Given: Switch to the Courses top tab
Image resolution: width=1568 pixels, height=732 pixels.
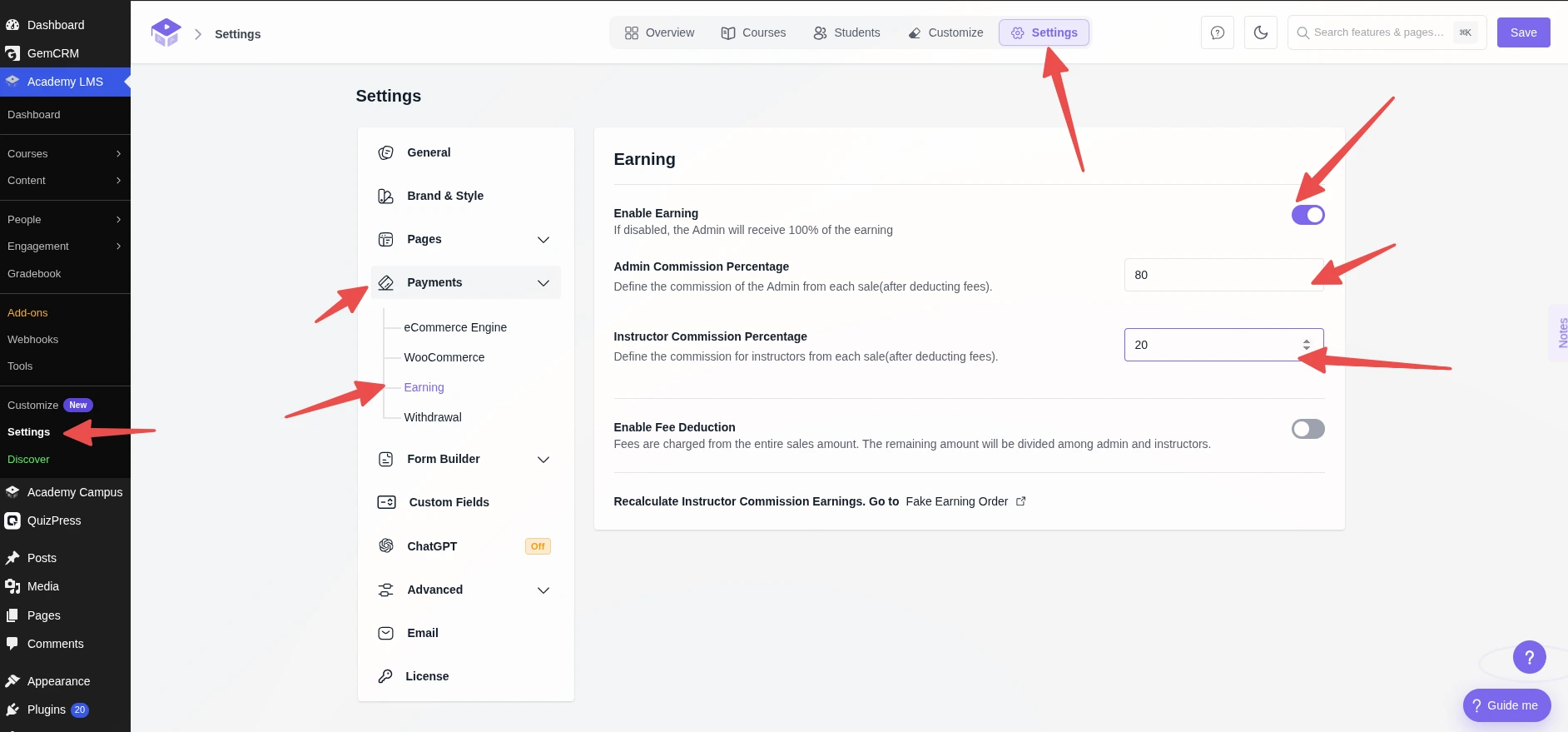Looking at the screenshot, I should click(x=753, y=32).
